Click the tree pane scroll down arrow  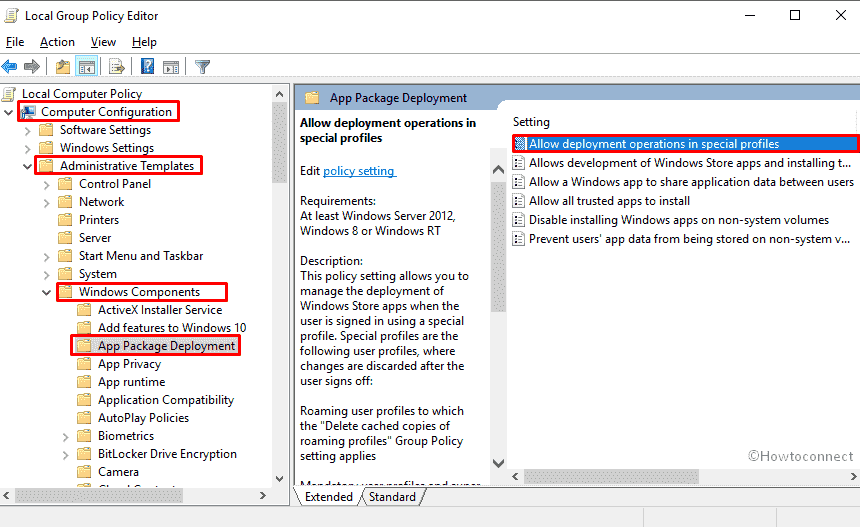[x=279, y=479]
